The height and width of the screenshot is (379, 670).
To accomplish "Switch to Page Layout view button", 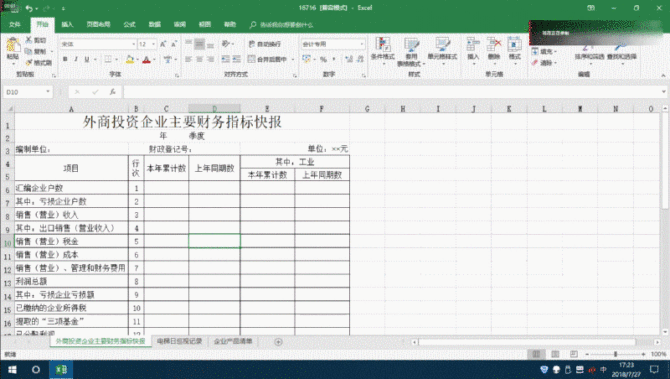I will point(555,354).
